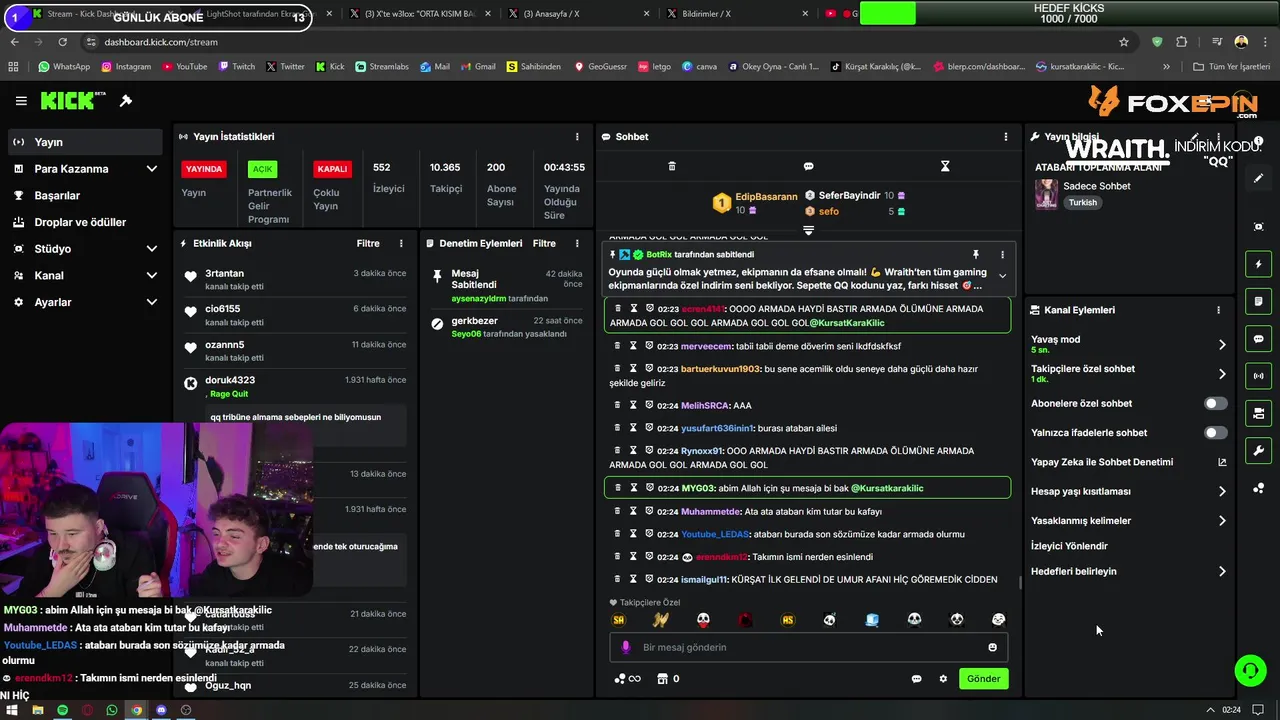
Task: Click the channel points infinity icon
Action: coord(627,679)
